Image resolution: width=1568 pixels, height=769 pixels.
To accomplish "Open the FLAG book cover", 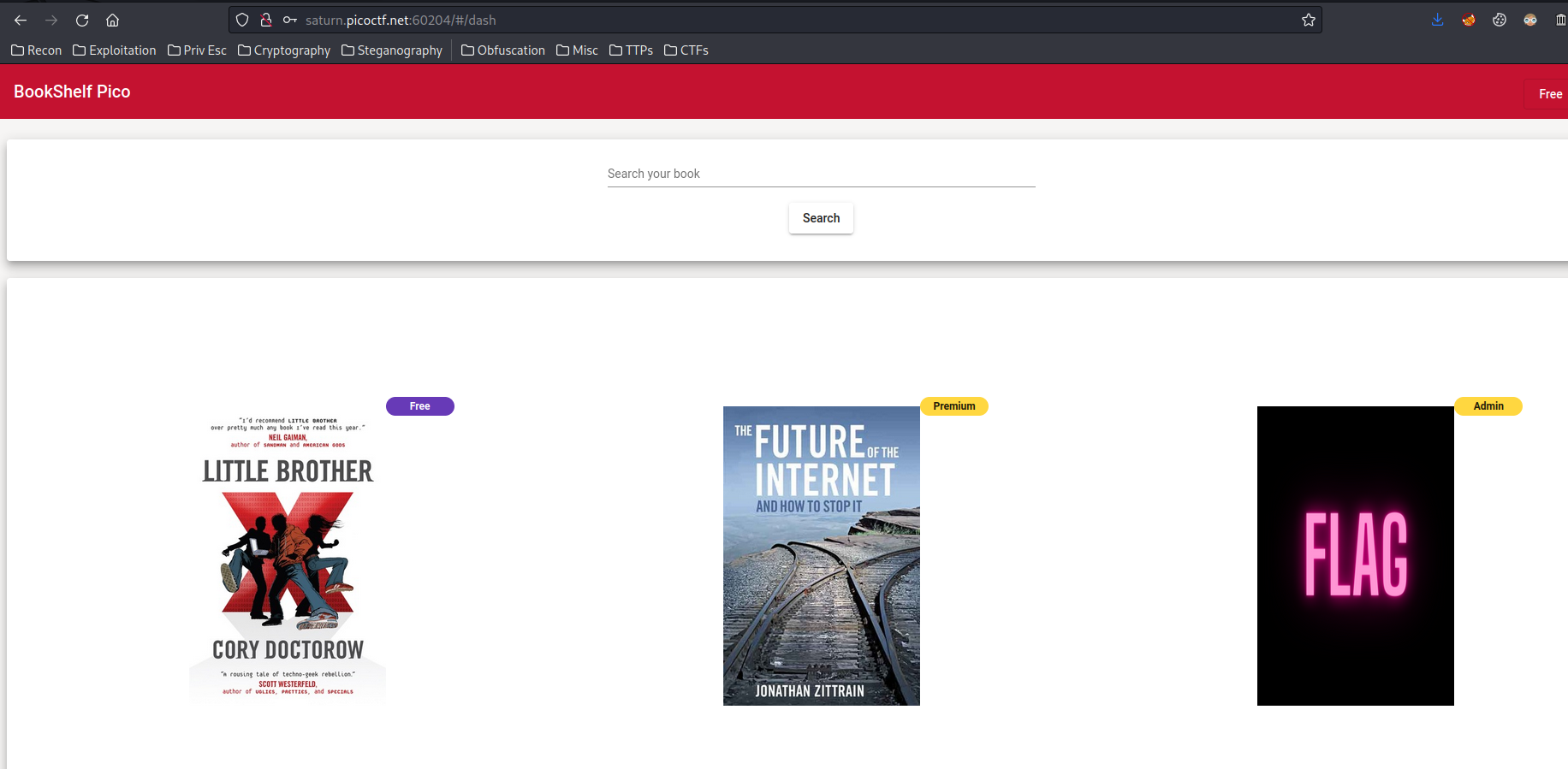I will point(1356,556).
